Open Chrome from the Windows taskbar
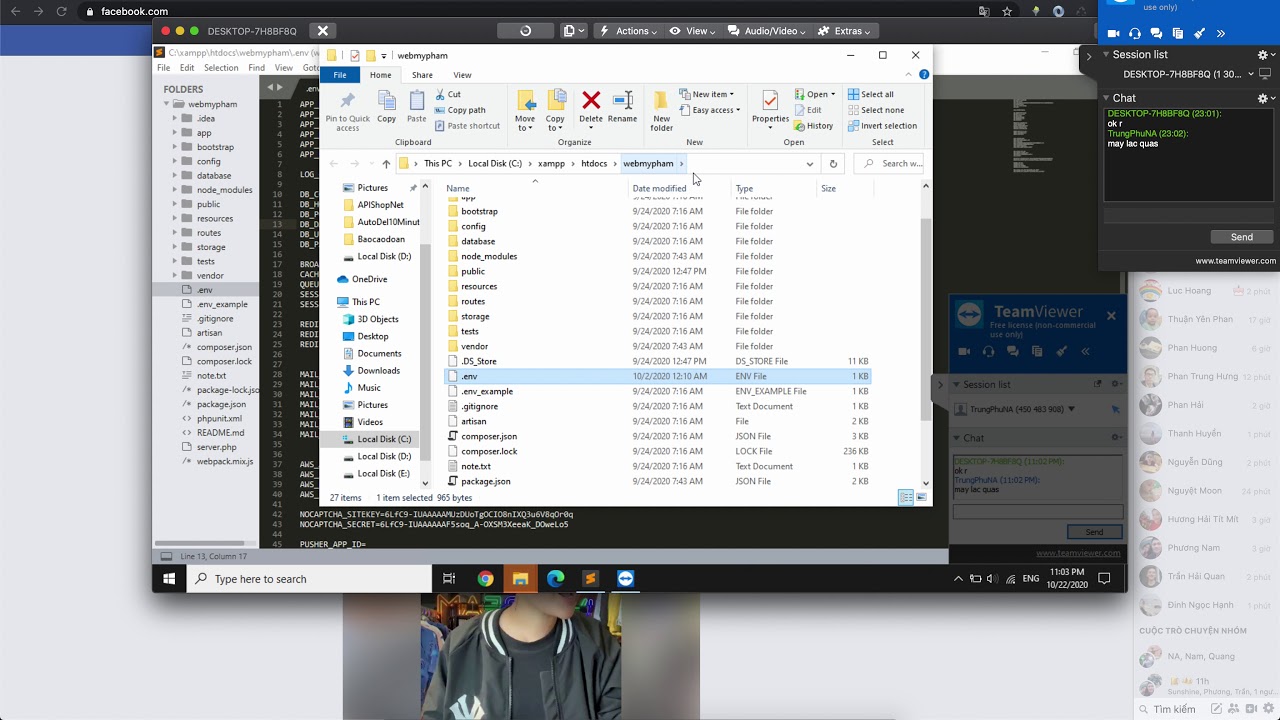The height and width of the screenshot is (720, 1280). click(x=485, y=578)
